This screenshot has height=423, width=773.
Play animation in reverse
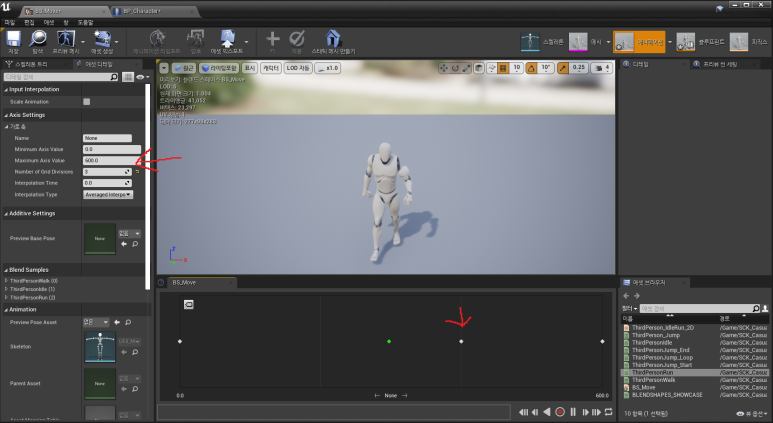coord(547,412)
